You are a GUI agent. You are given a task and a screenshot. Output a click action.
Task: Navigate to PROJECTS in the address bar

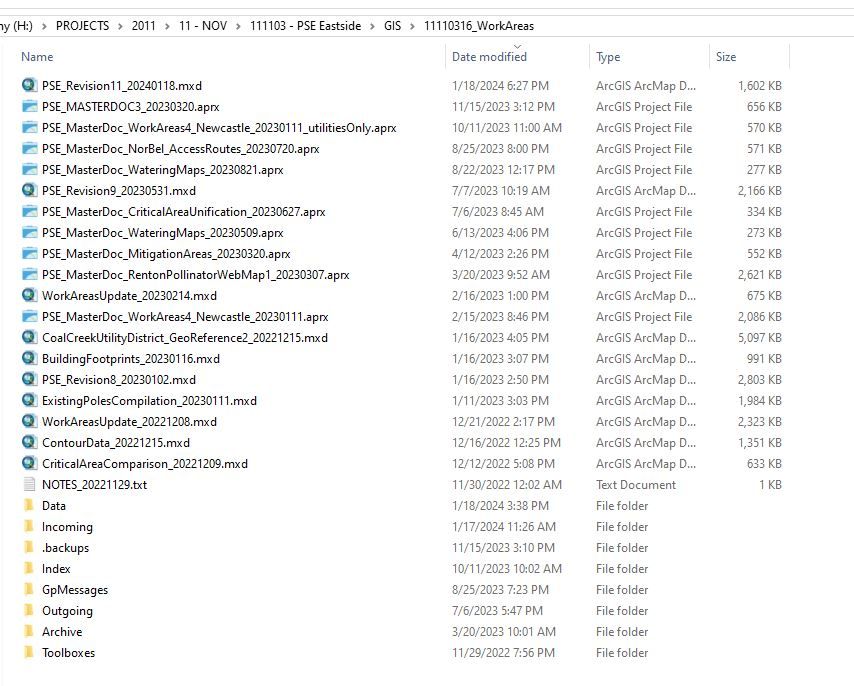[82, 26]
